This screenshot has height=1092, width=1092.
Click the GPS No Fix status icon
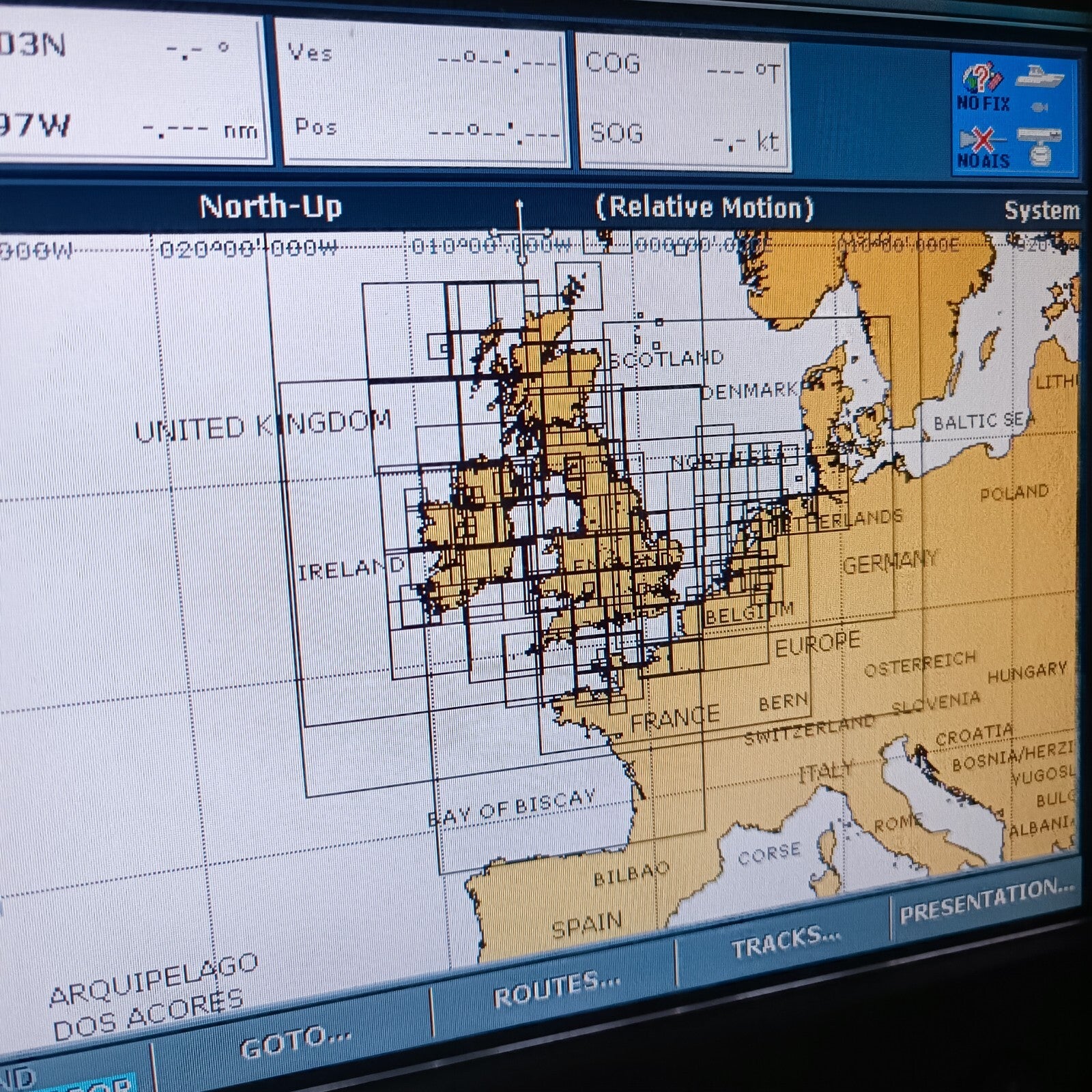(982, 87)
